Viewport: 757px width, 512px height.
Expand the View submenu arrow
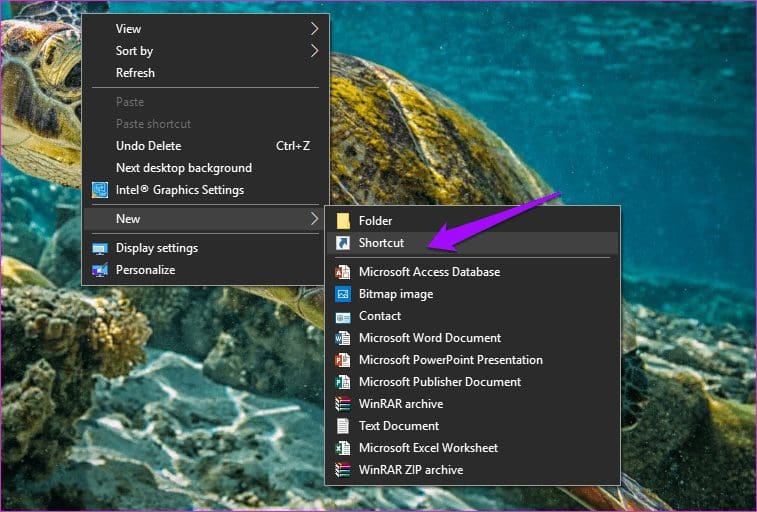tap(314, 28)
